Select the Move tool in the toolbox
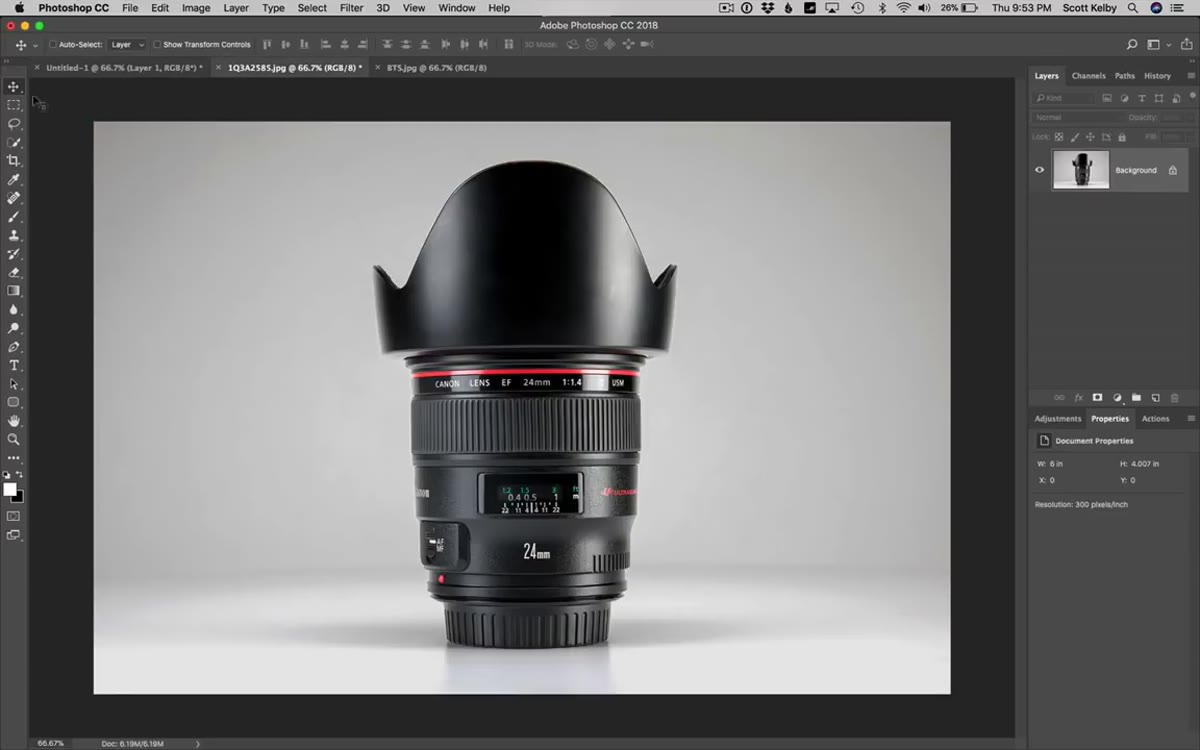 [13, 87]
